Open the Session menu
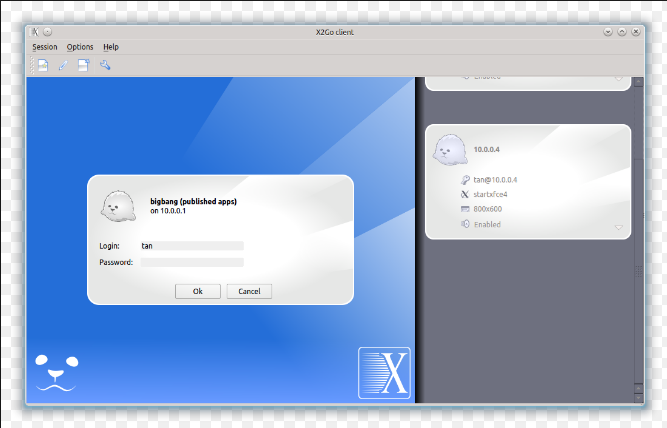The image size is (667, 428). click(x=45, y=47)
